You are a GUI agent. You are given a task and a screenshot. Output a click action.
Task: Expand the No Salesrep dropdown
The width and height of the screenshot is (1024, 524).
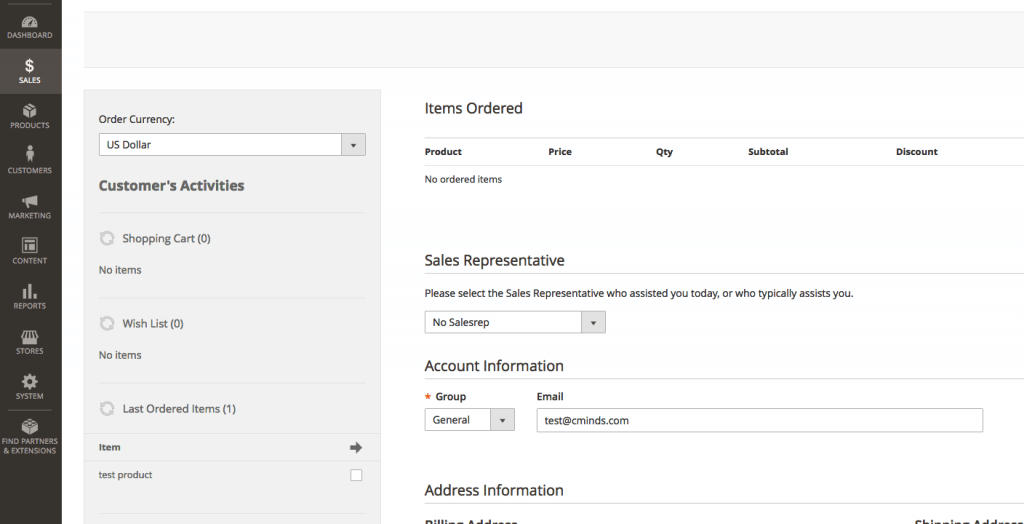(514, 322)
